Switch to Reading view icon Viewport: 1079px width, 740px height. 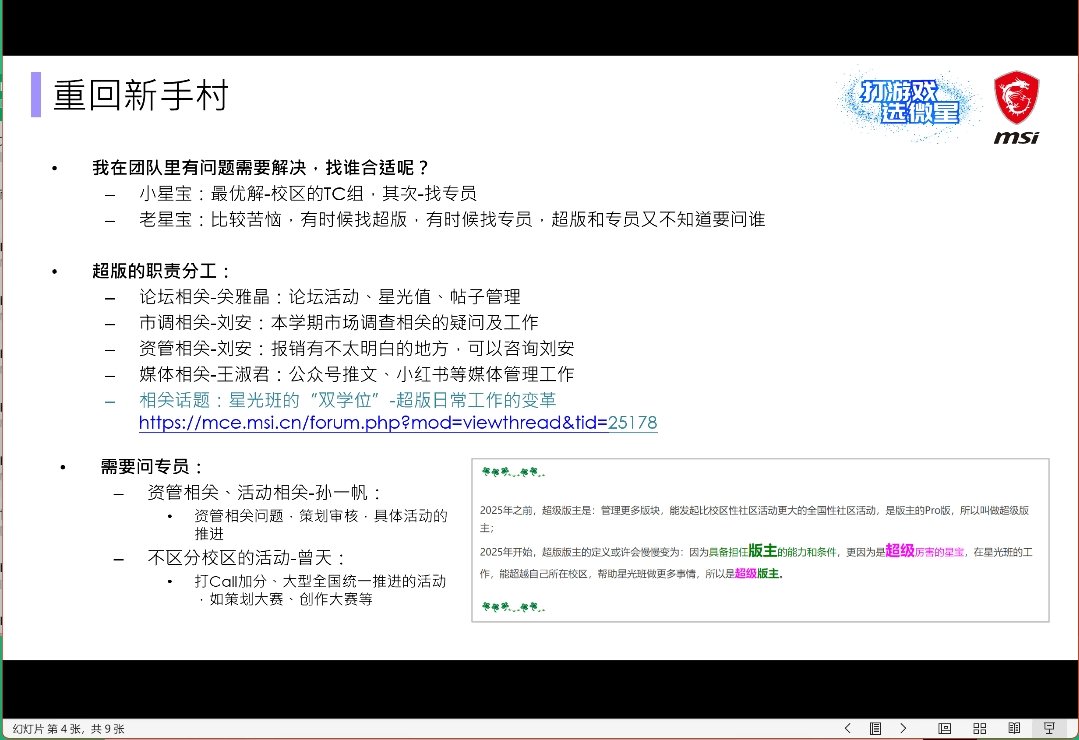(x=1012, y=728)
